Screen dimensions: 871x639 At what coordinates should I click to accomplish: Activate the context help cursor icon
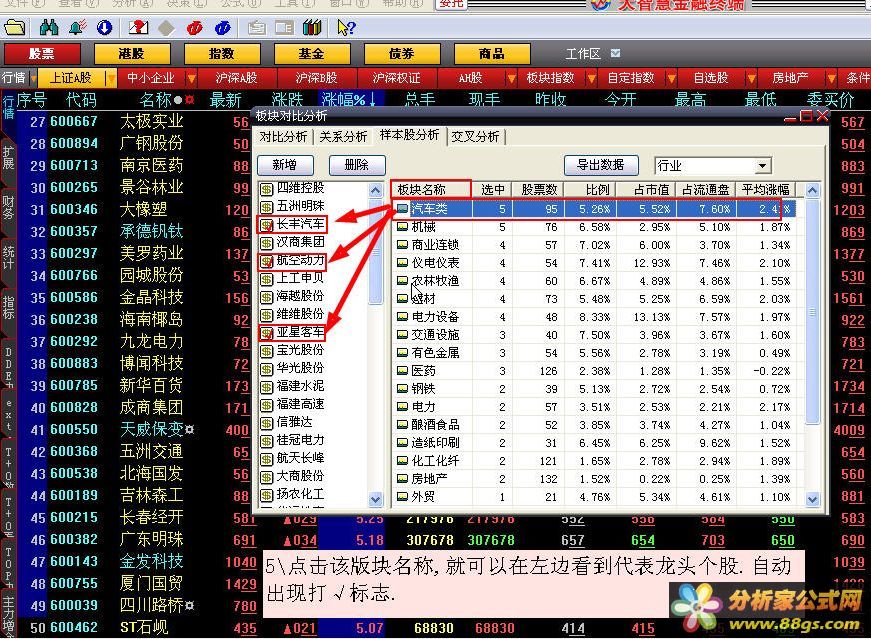(x=346, y=27)
